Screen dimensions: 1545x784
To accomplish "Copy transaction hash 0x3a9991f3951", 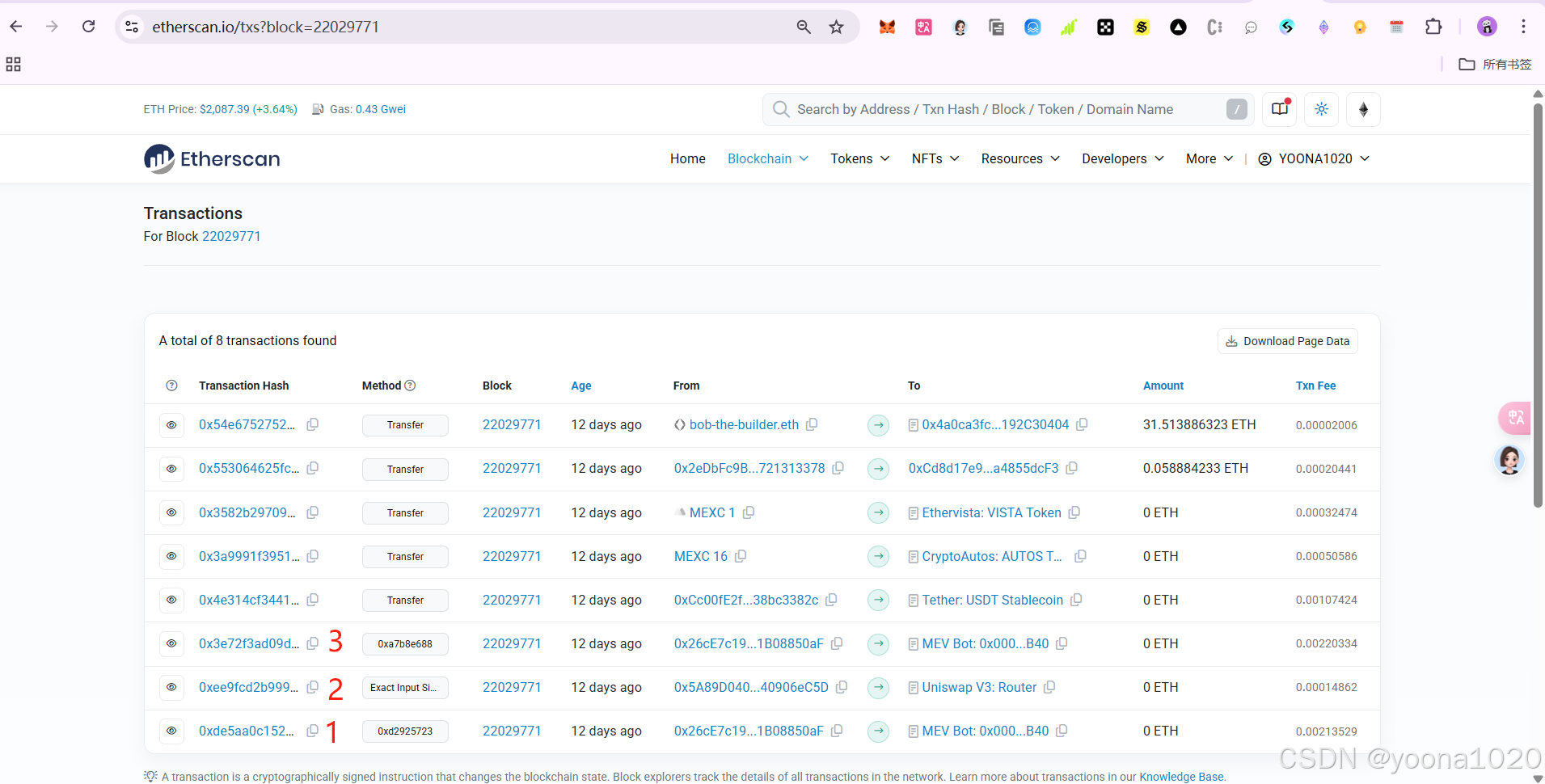I will pos(312,556).
